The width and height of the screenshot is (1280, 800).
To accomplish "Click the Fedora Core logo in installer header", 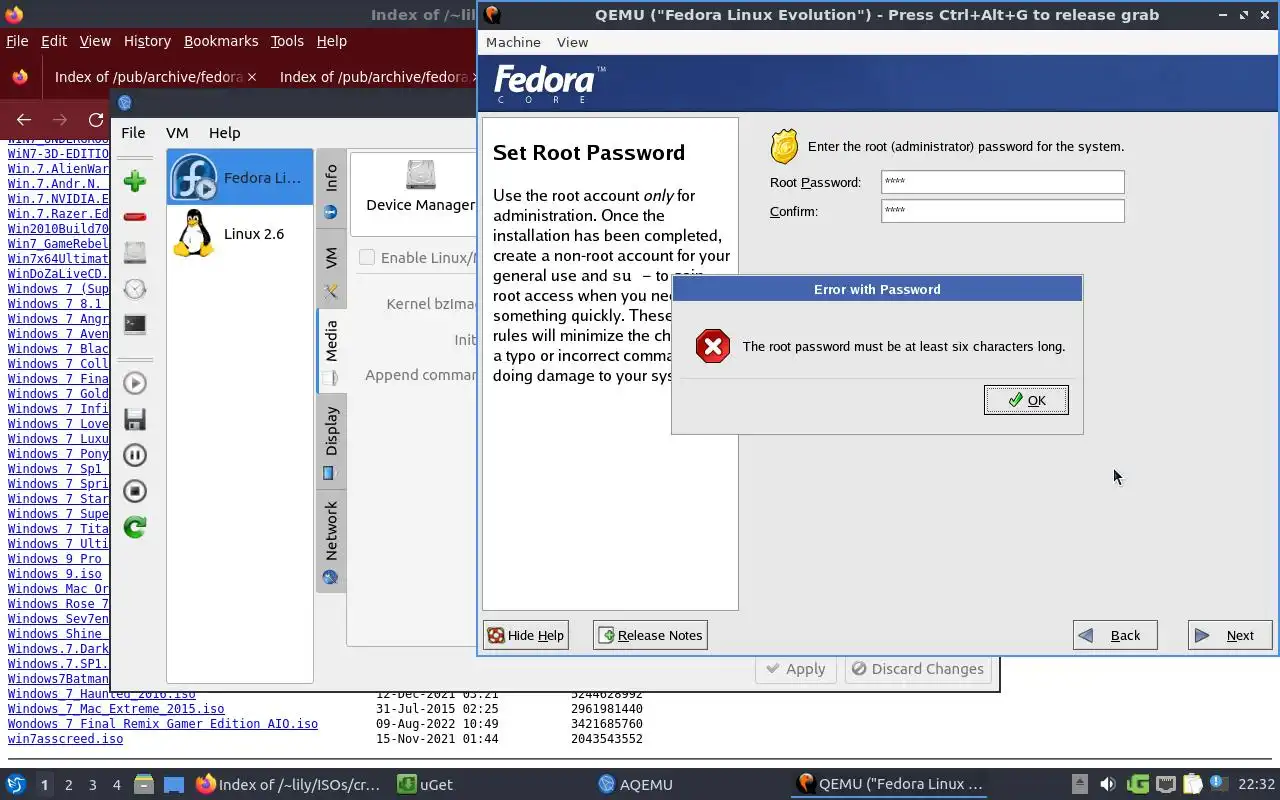I will coord(549,84).
